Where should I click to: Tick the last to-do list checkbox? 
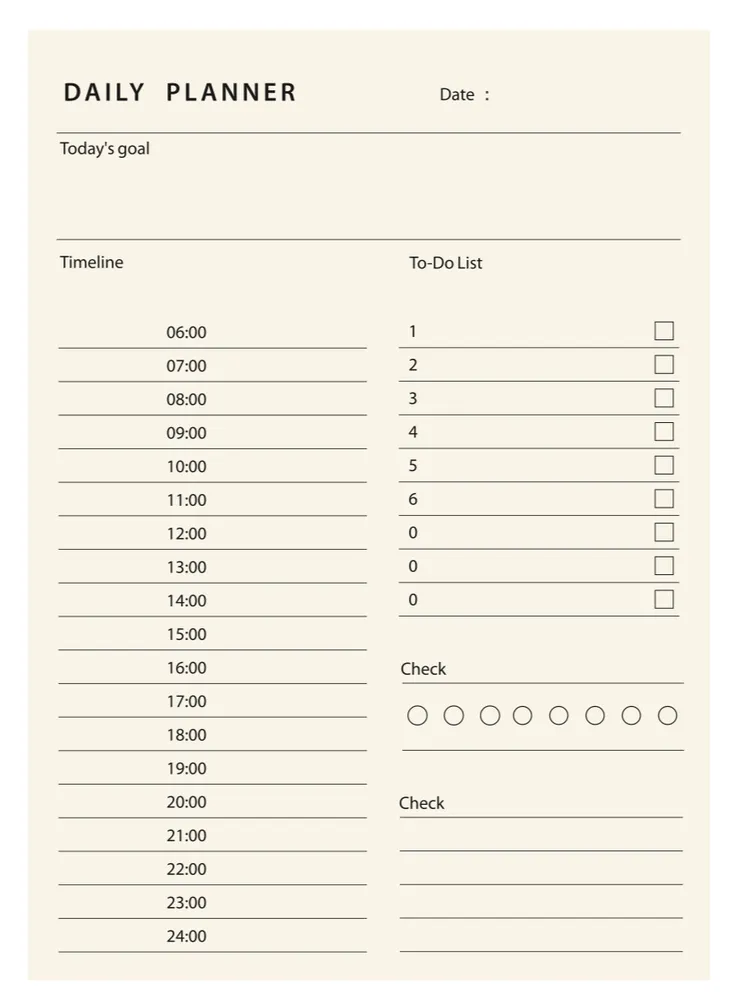click(664, 599)
